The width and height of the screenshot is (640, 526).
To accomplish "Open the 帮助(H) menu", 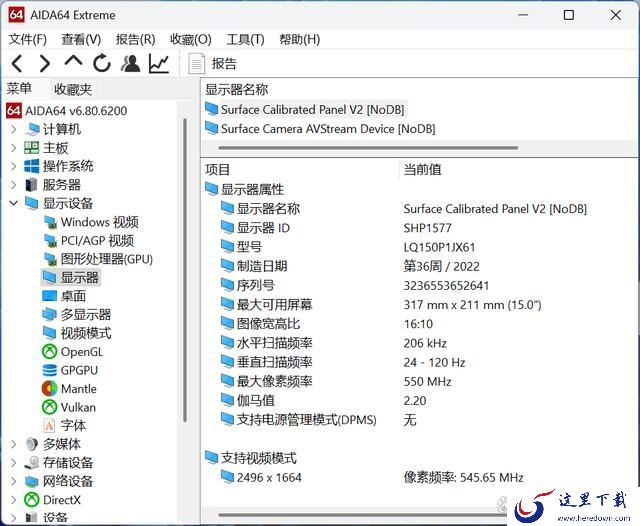I will tap(300, 40).
